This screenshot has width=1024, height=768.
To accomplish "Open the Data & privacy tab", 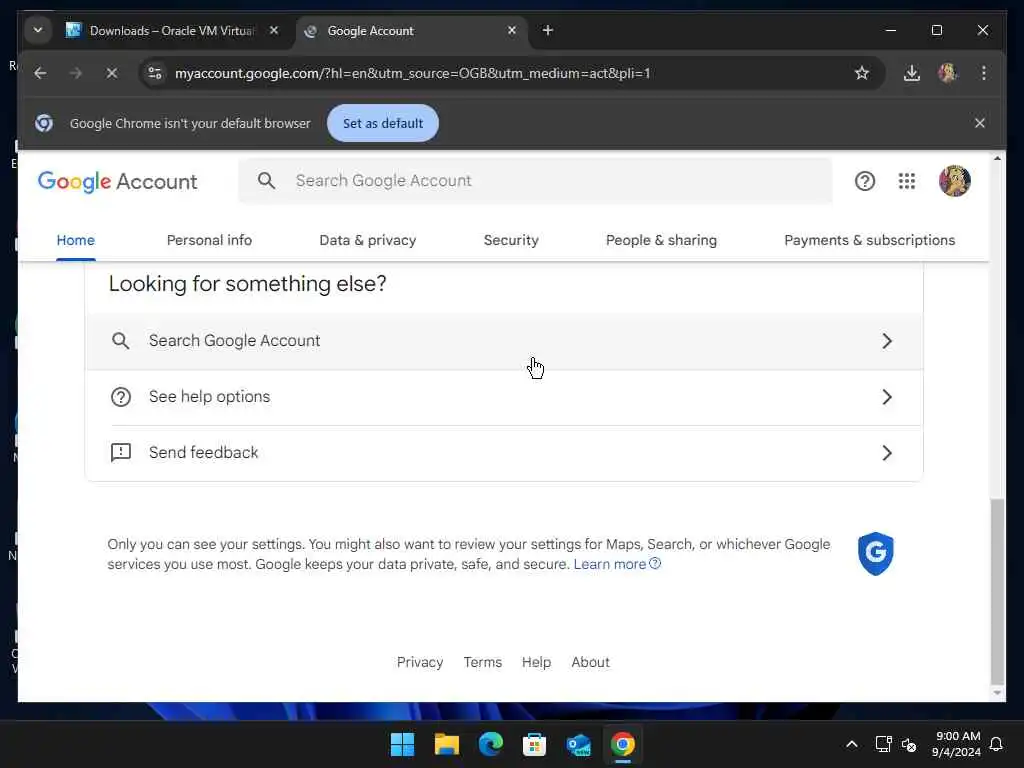I will click(368, 240).
